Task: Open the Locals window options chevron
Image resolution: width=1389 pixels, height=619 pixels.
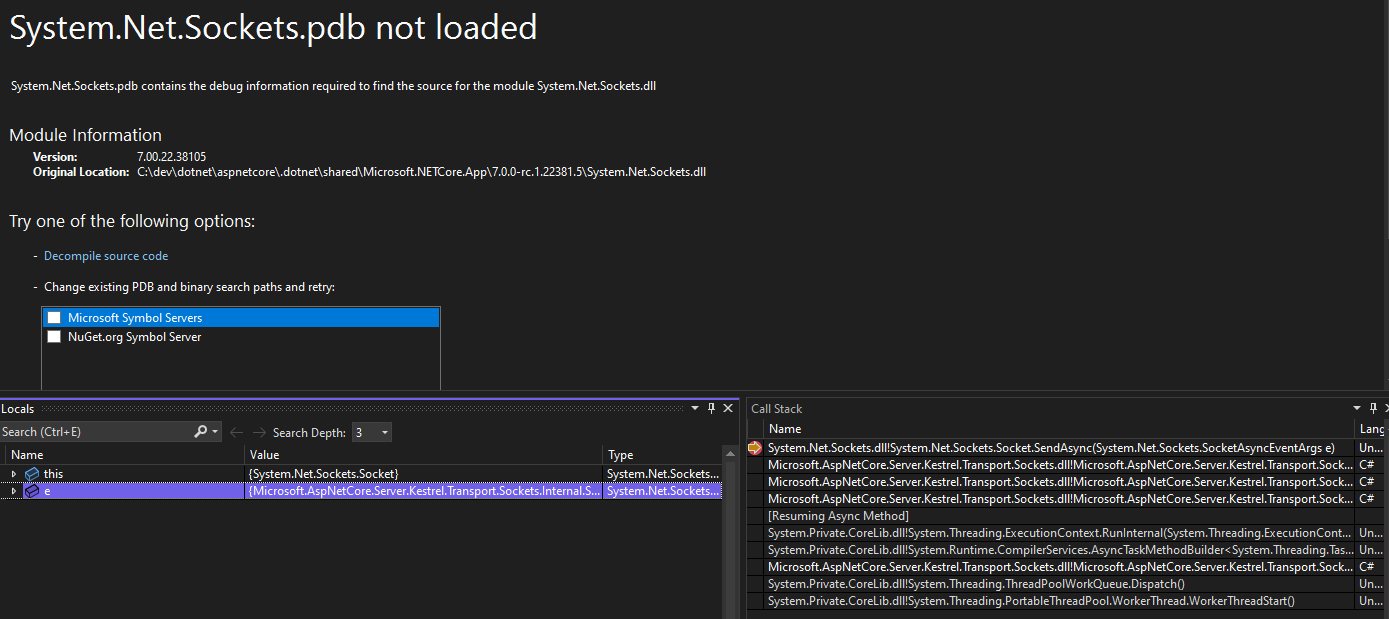Action: pos(694,408)
